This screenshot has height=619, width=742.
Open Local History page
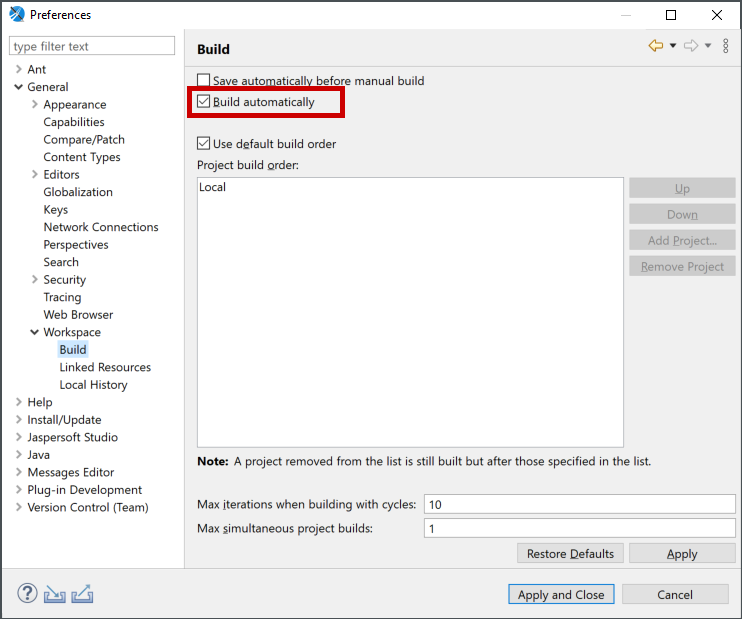93,384
